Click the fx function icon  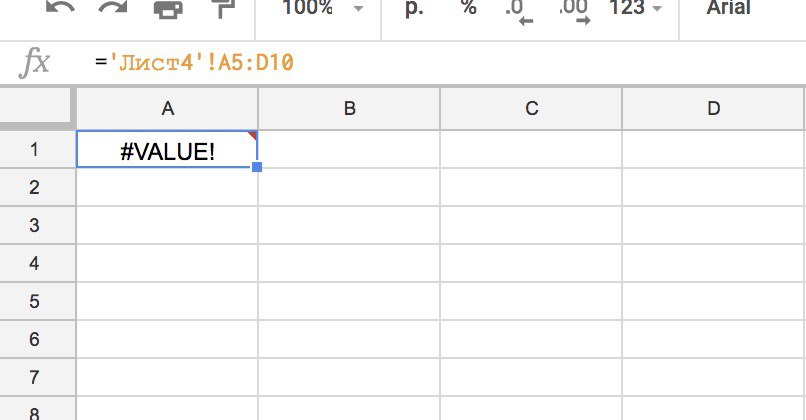tap(35, 63)
